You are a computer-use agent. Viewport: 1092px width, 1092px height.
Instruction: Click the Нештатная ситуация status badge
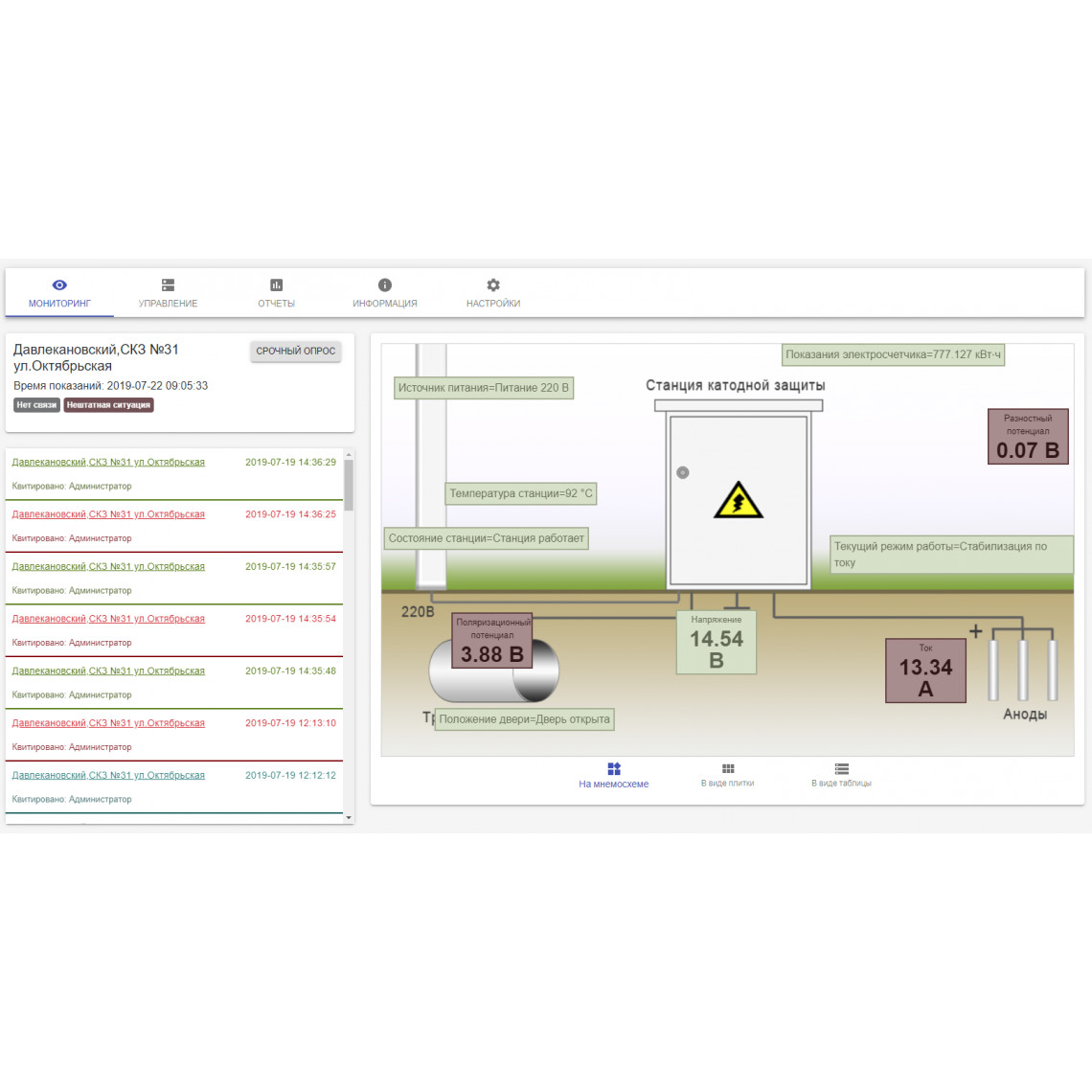click(108, 404)
